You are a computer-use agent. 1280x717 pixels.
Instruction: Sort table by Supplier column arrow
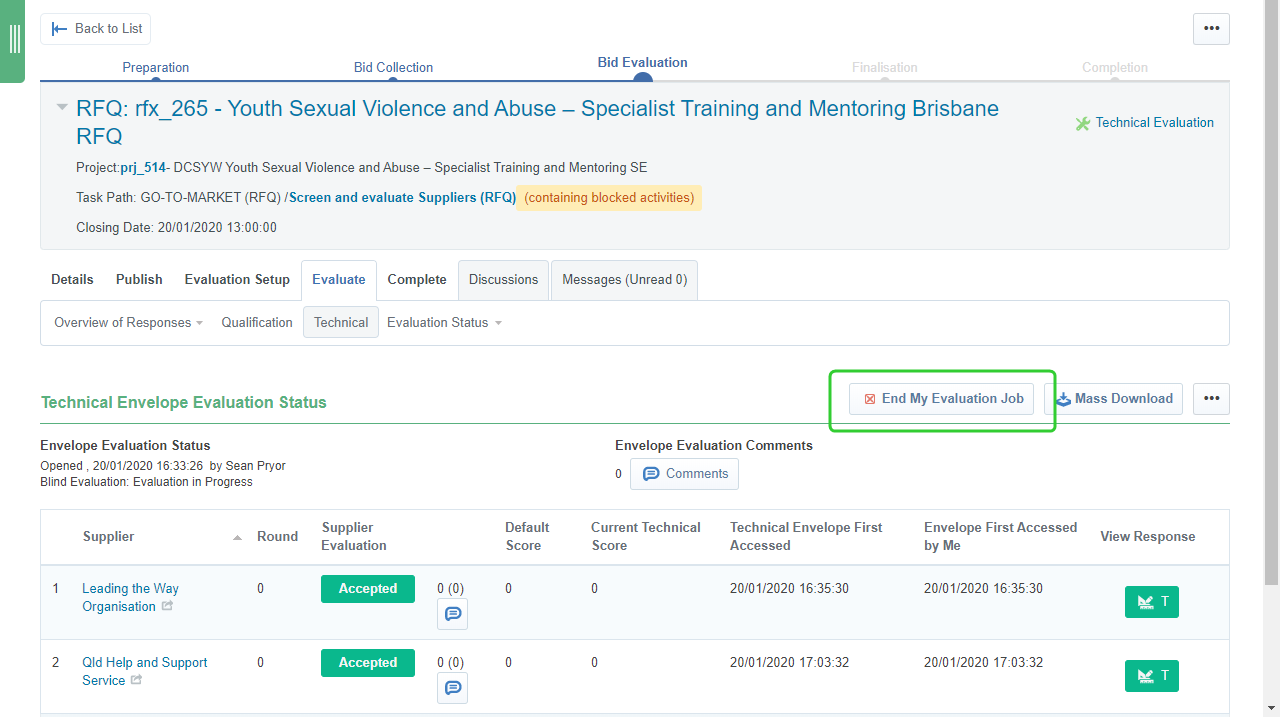click(x=237, y=538)
